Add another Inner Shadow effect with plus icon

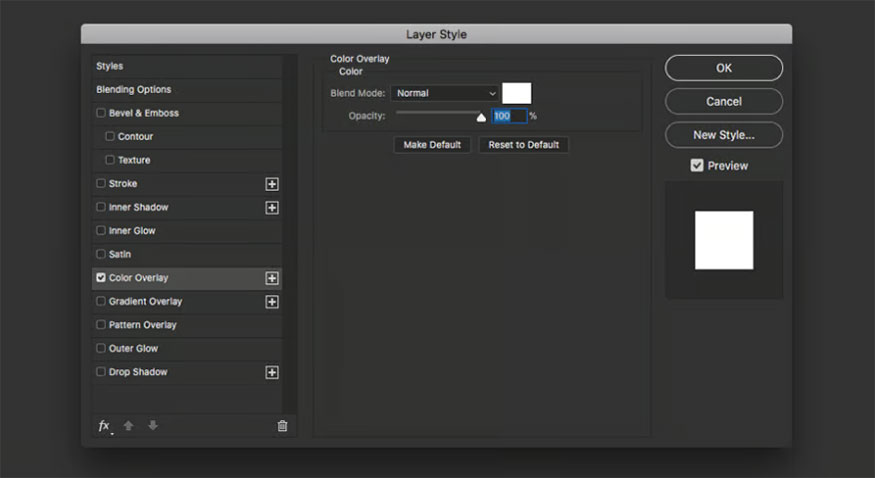(271, 208)
